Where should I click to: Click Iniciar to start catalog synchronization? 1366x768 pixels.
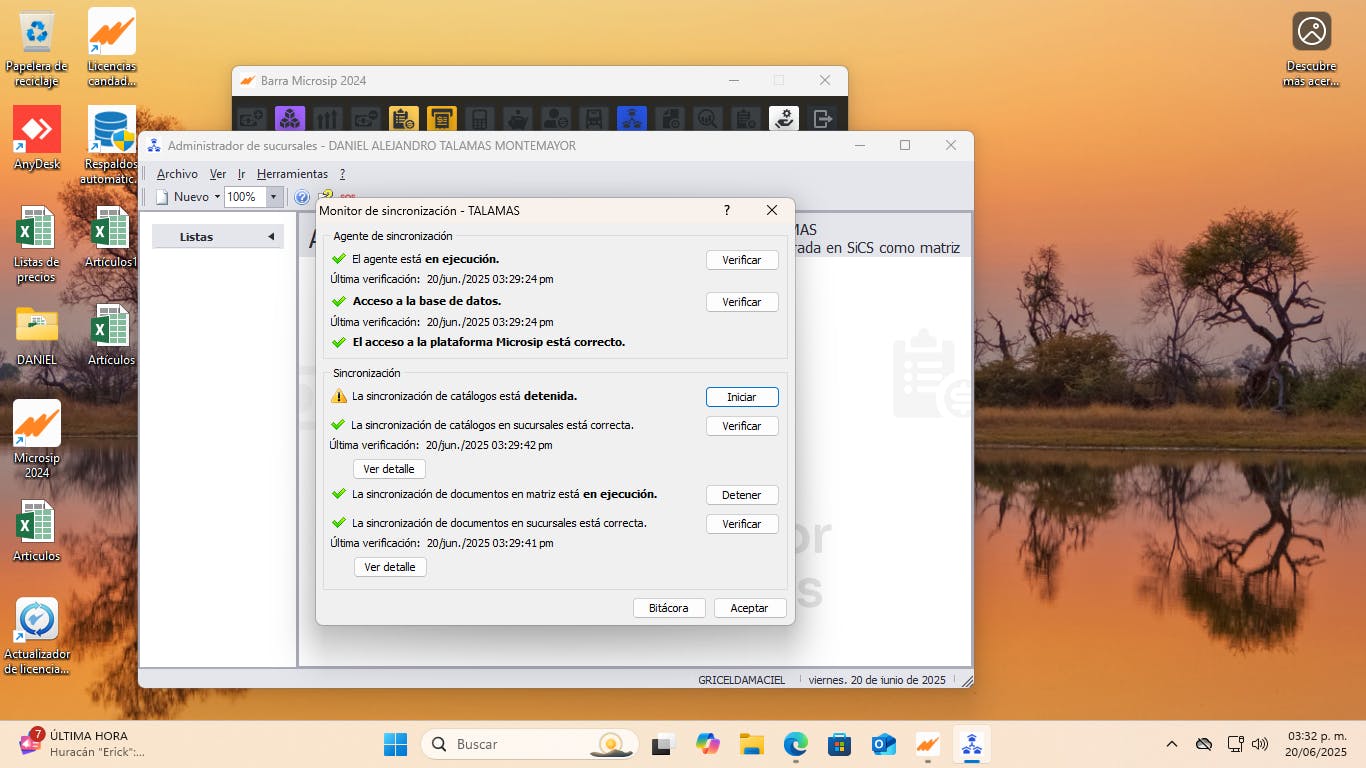[742, 397]
